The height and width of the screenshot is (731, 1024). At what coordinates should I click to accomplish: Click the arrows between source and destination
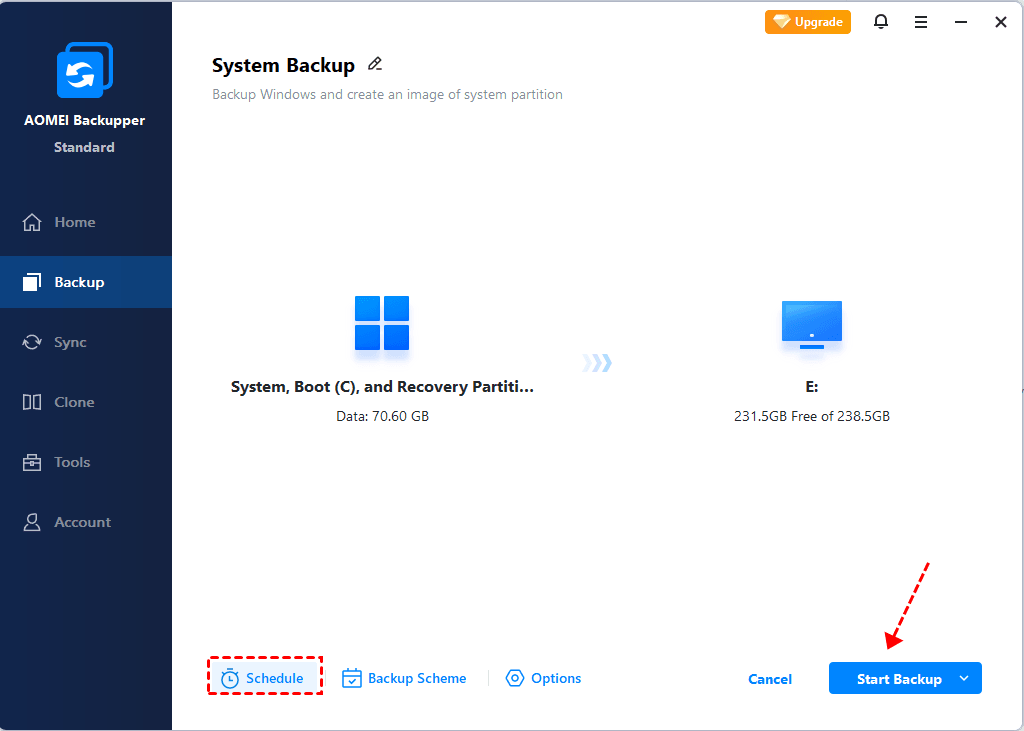pyautogui.click(x=596, y=365)
